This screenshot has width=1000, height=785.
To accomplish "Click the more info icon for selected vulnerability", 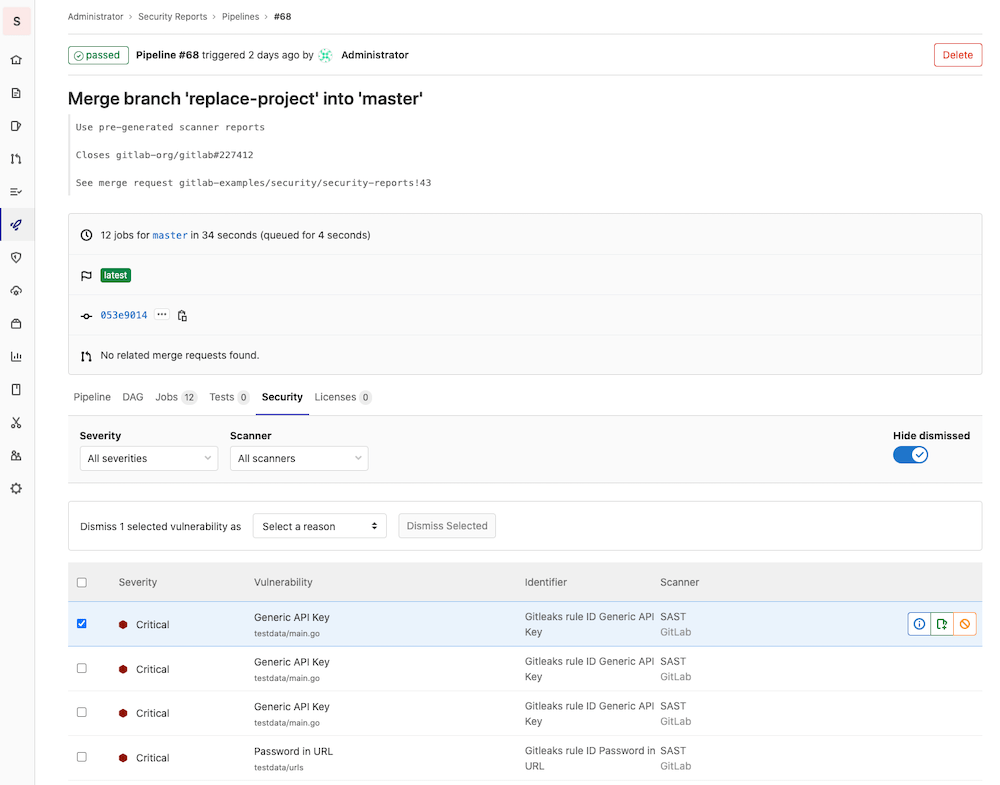I will click(x=919, y=624).
